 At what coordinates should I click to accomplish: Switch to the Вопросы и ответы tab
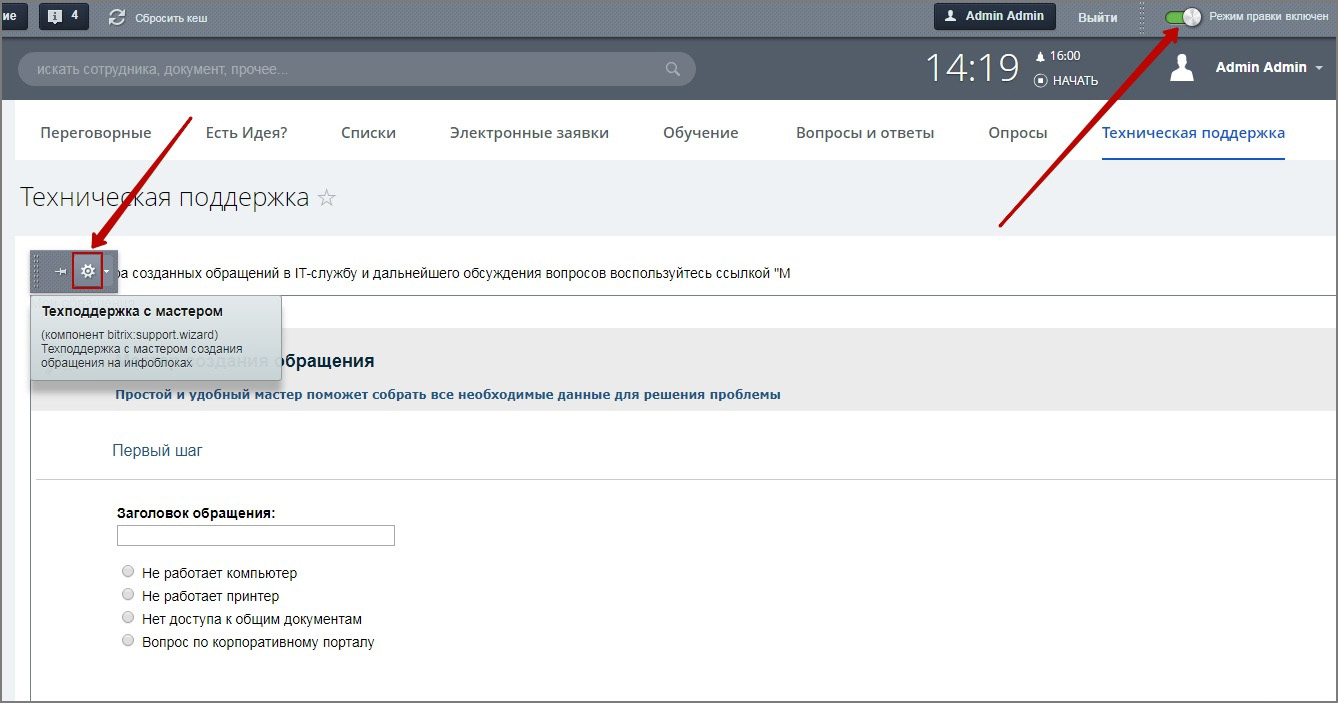click(x=864, y=133)
